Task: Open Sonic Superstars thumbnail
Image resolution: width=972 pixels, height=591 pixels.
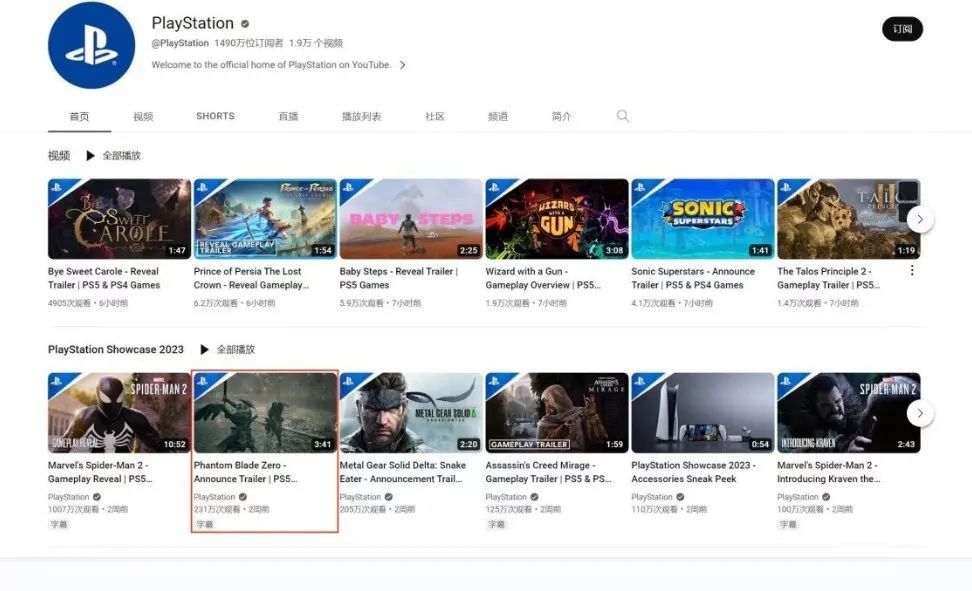Action: pos(703,219)
